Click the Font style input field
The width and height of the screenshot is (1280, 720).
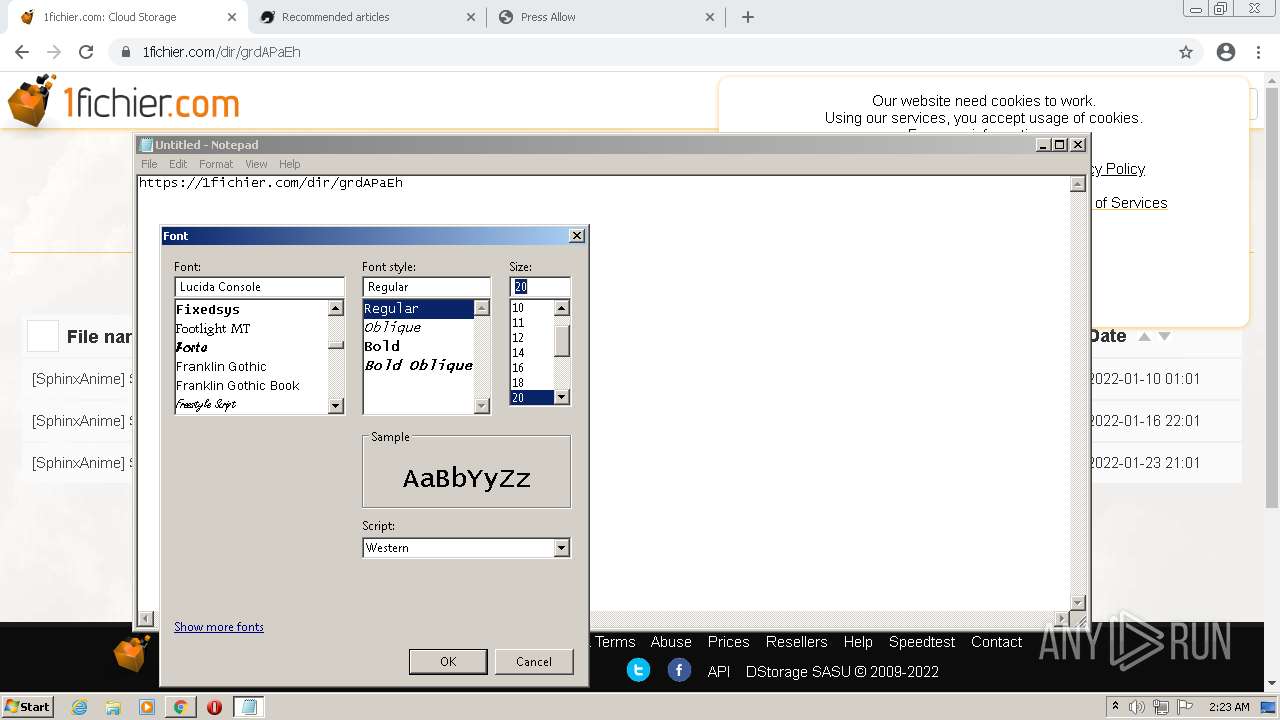coord(426,287)
